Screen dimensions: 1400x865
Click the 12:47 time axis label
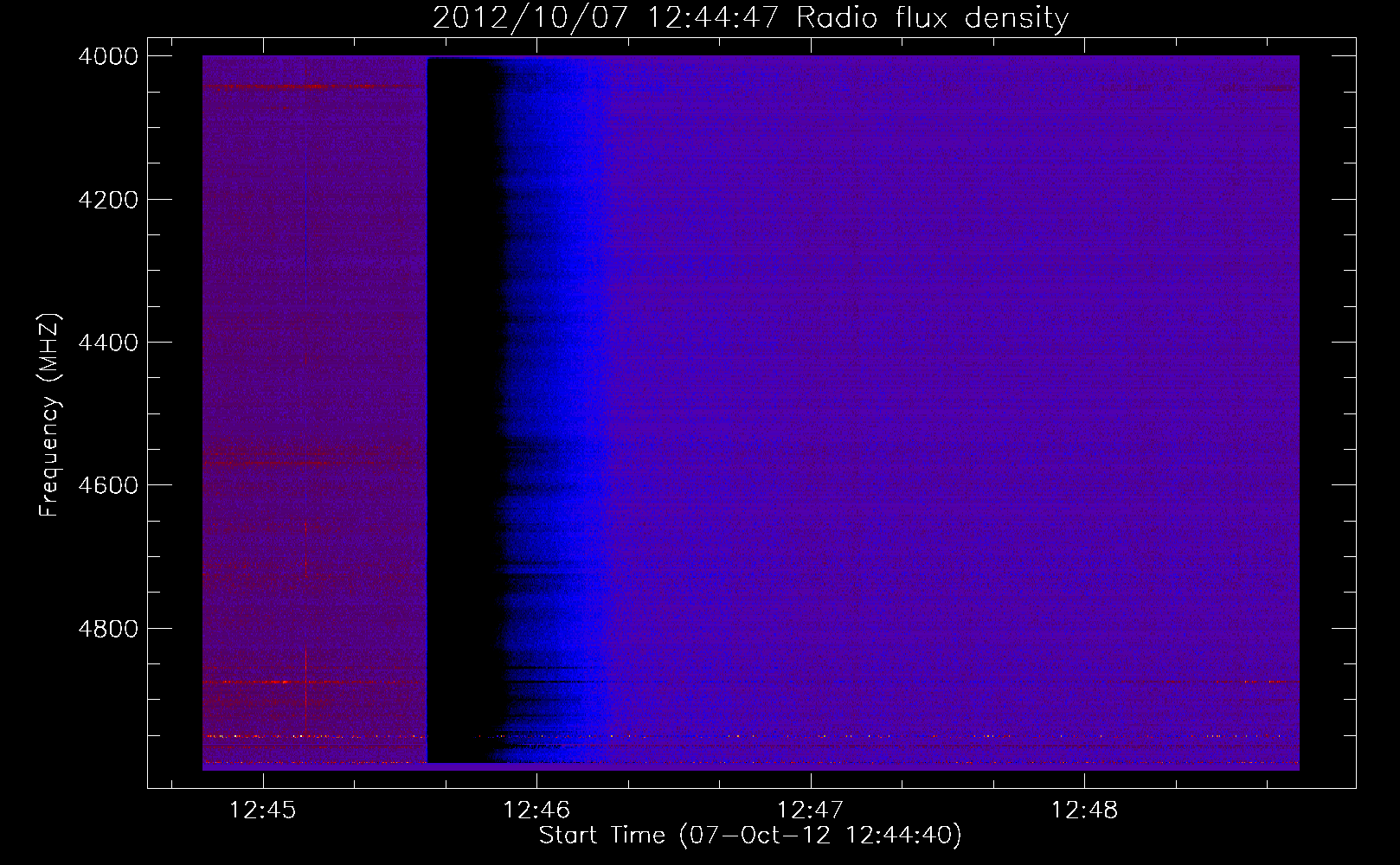tap(810, 811)
